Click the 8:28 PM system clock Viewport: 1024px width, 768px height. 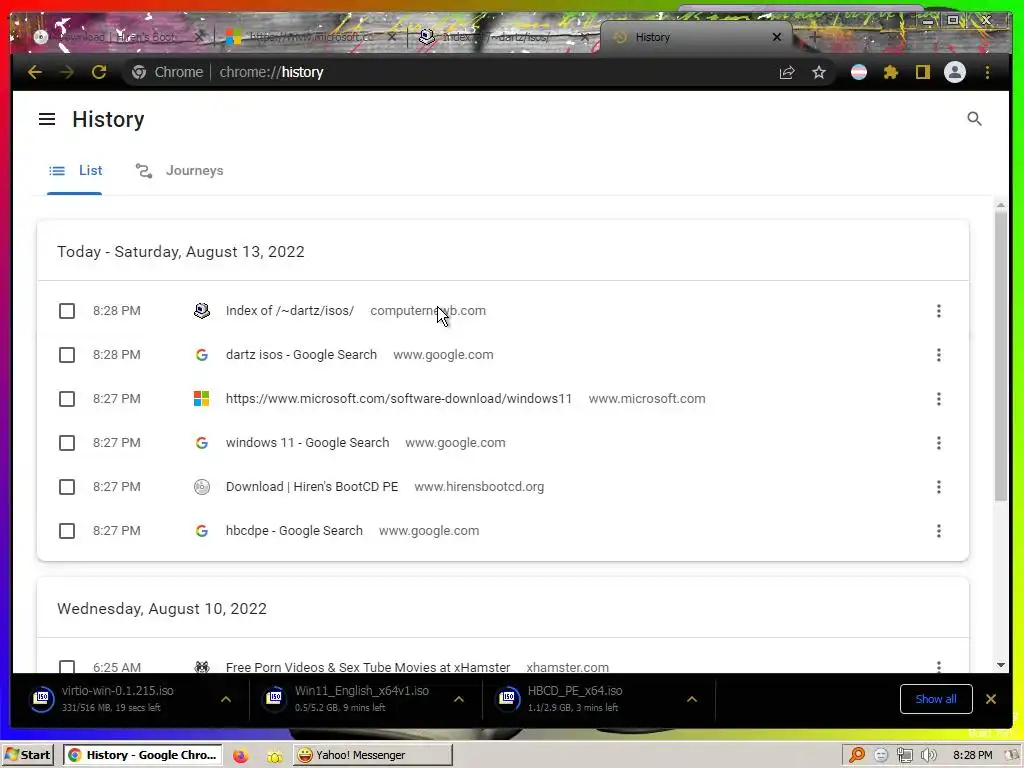pyautogui.click(x=972, y=755)
